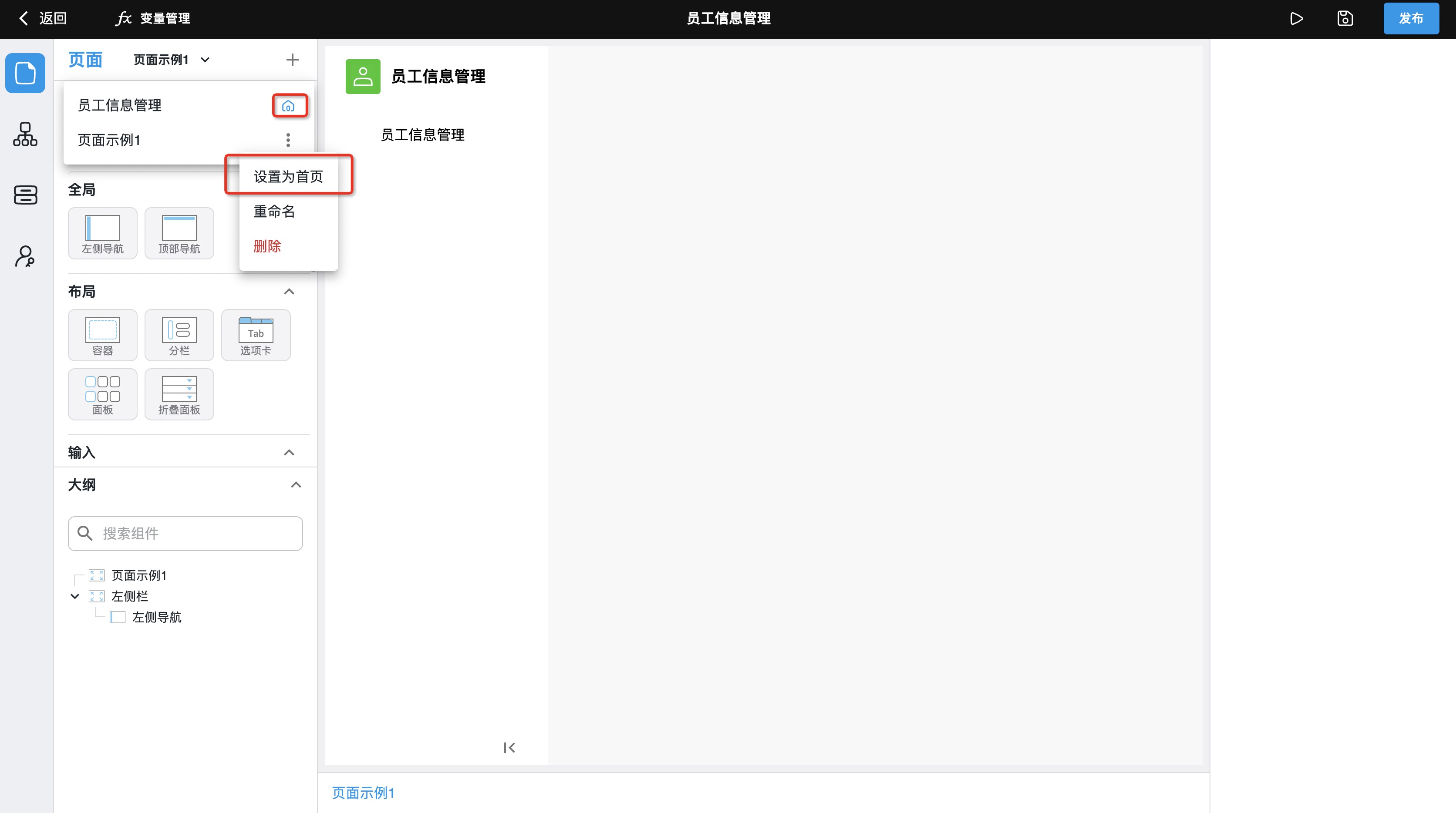Viewport: 1456px width, 813px height.
Task: Select the 左侧导航 component
Action: pyautogui.click(x=102, y=233)
